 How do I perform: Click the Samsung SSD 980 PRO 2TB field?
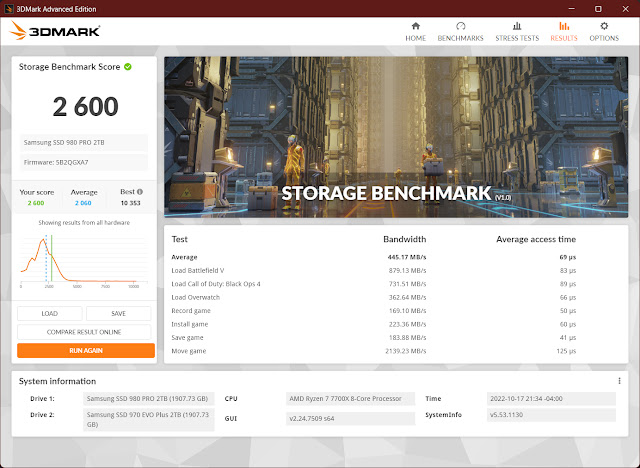click(x=84, y=142)
